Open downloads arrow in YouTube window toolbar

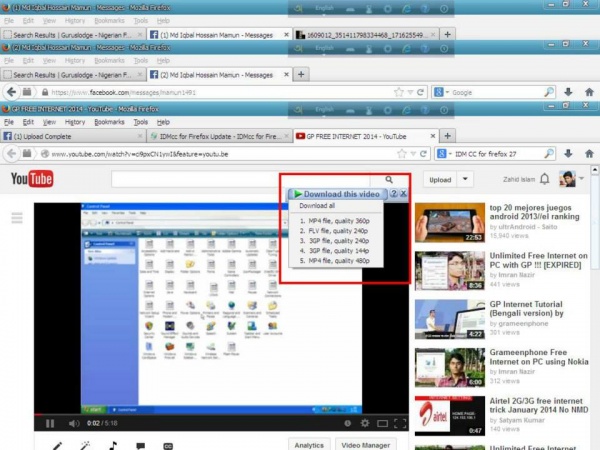568,154
